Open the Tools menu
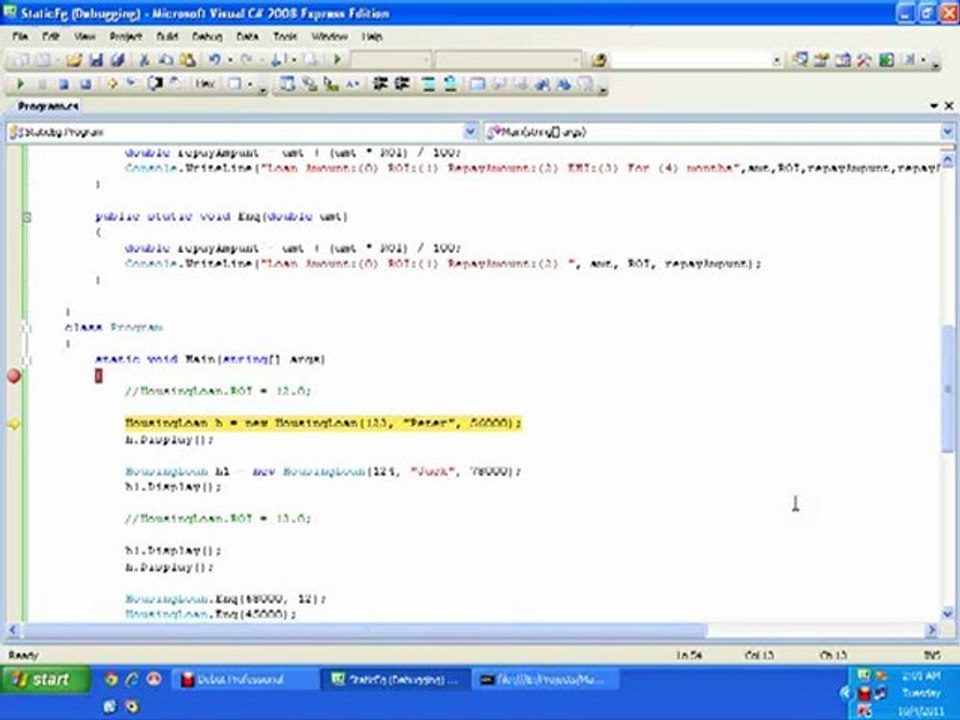 coord(285,37)
